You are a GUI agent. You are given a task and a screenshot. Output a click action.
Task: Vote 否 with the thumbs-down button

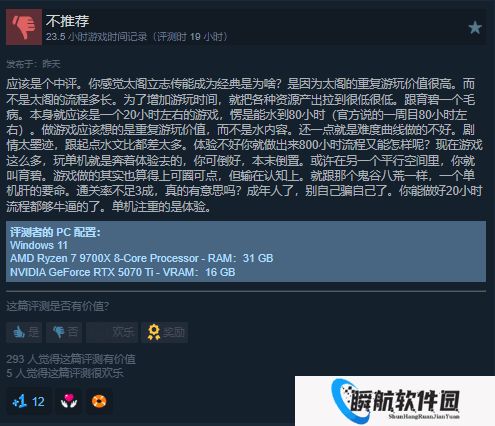point(64,332)
